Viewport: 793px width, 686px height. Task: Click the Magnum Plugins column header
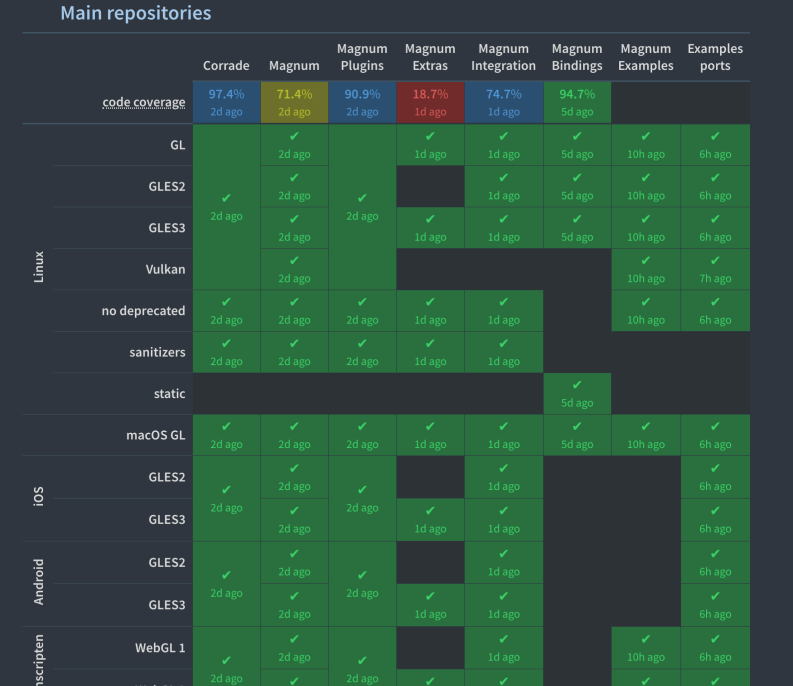click(x=362, y=57)
